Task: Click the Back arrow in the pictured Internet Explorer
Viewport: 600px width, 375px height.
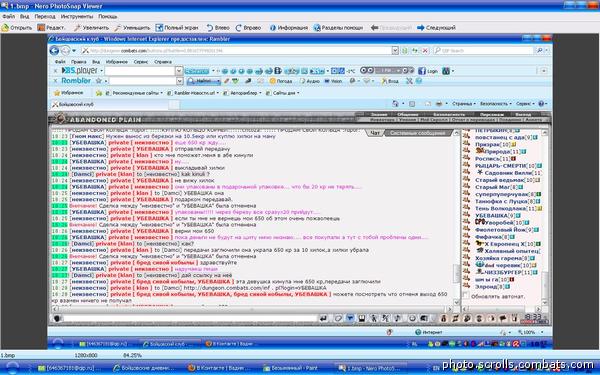Action: point(54,51)
